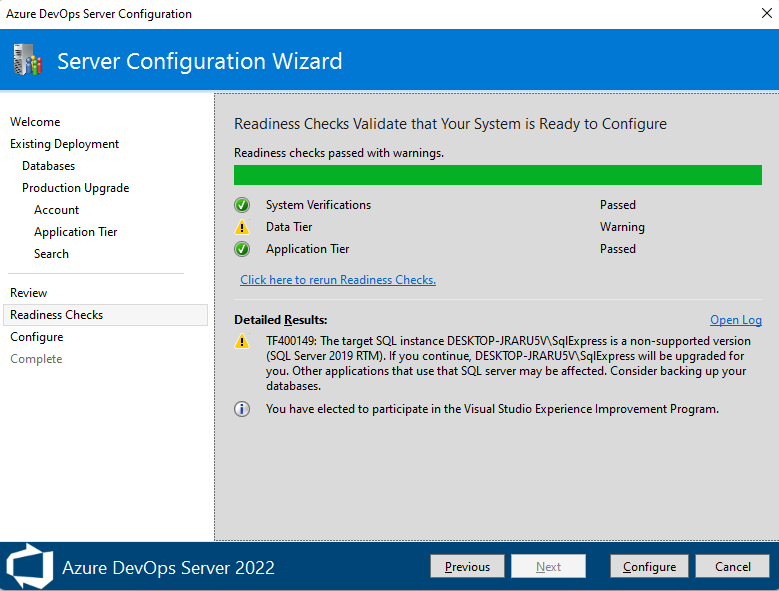
Task: Open the Databases step
Action: point(49,166)
